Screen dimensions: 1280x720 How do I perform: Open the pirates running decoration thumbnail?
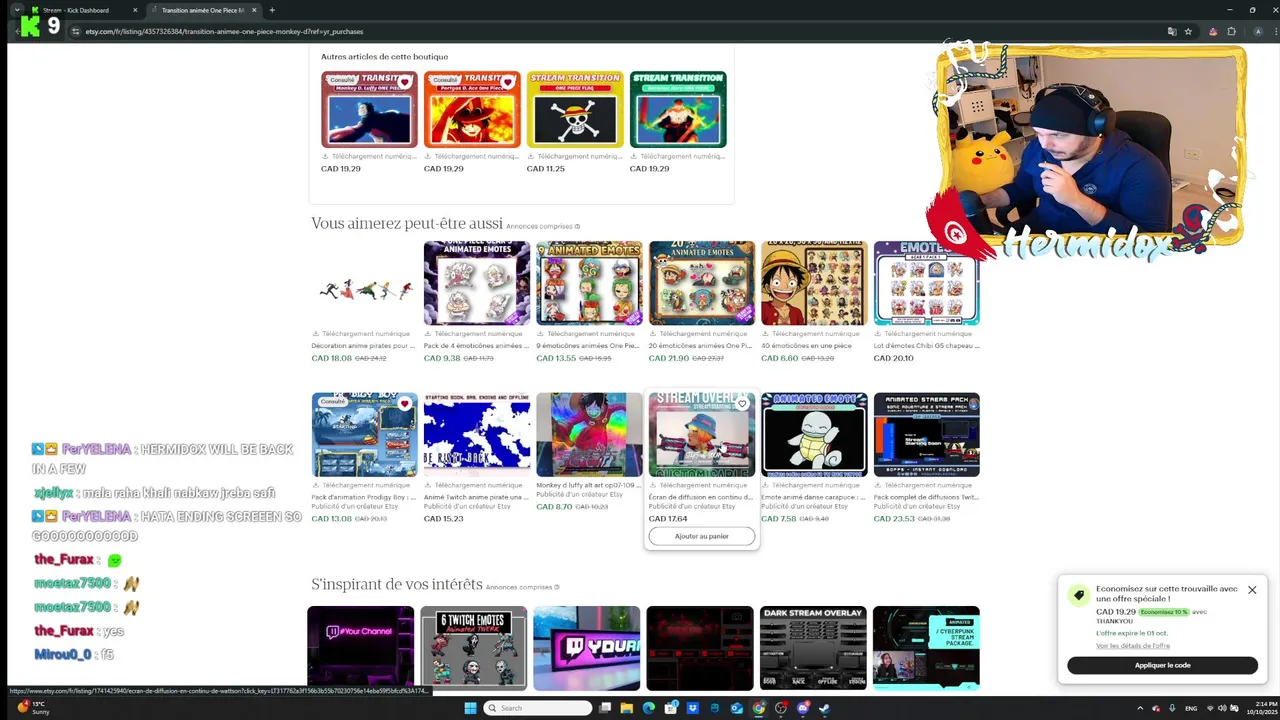[x=365, y=283]
